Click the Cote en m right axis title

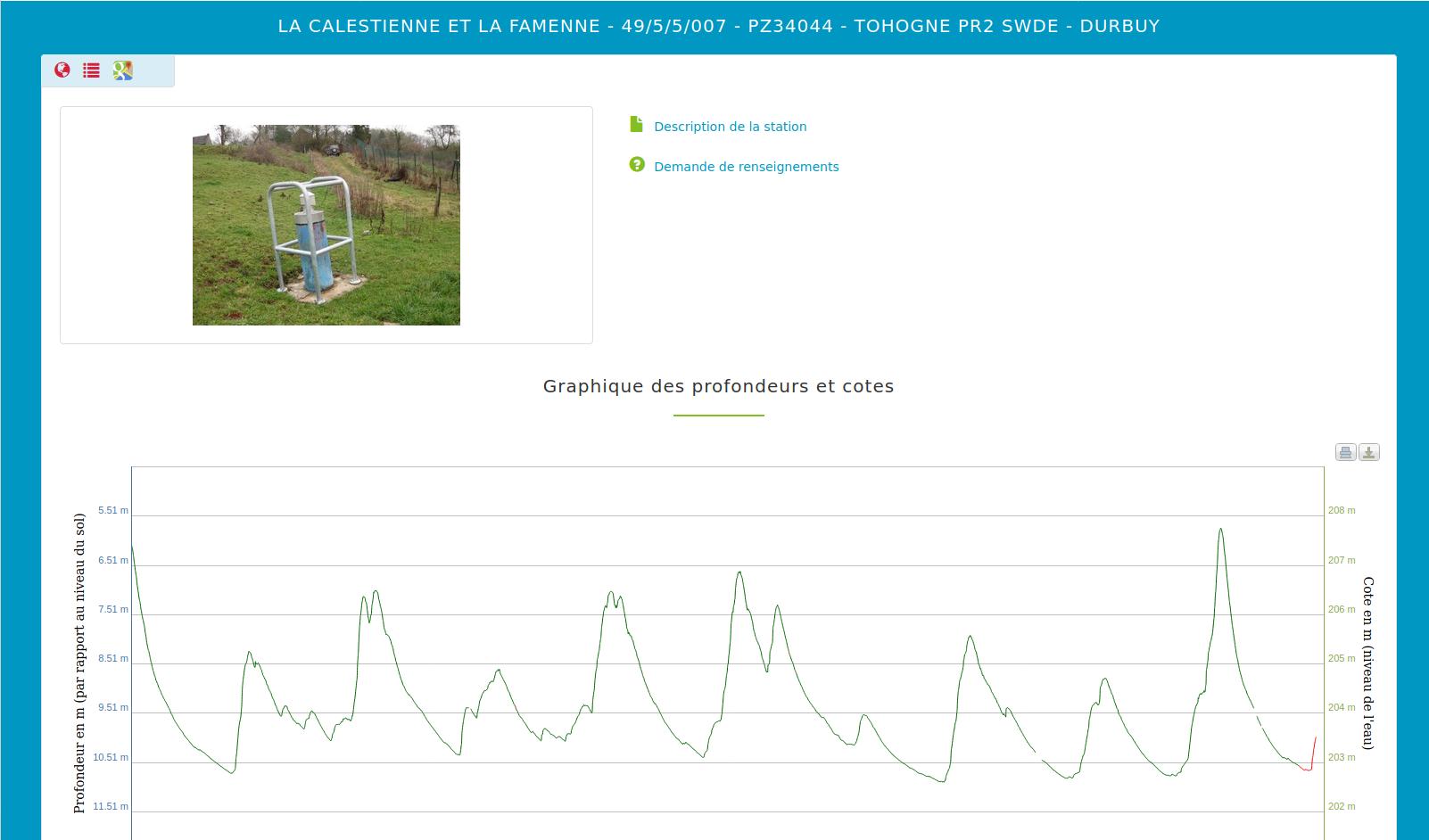coord(1367,663)
